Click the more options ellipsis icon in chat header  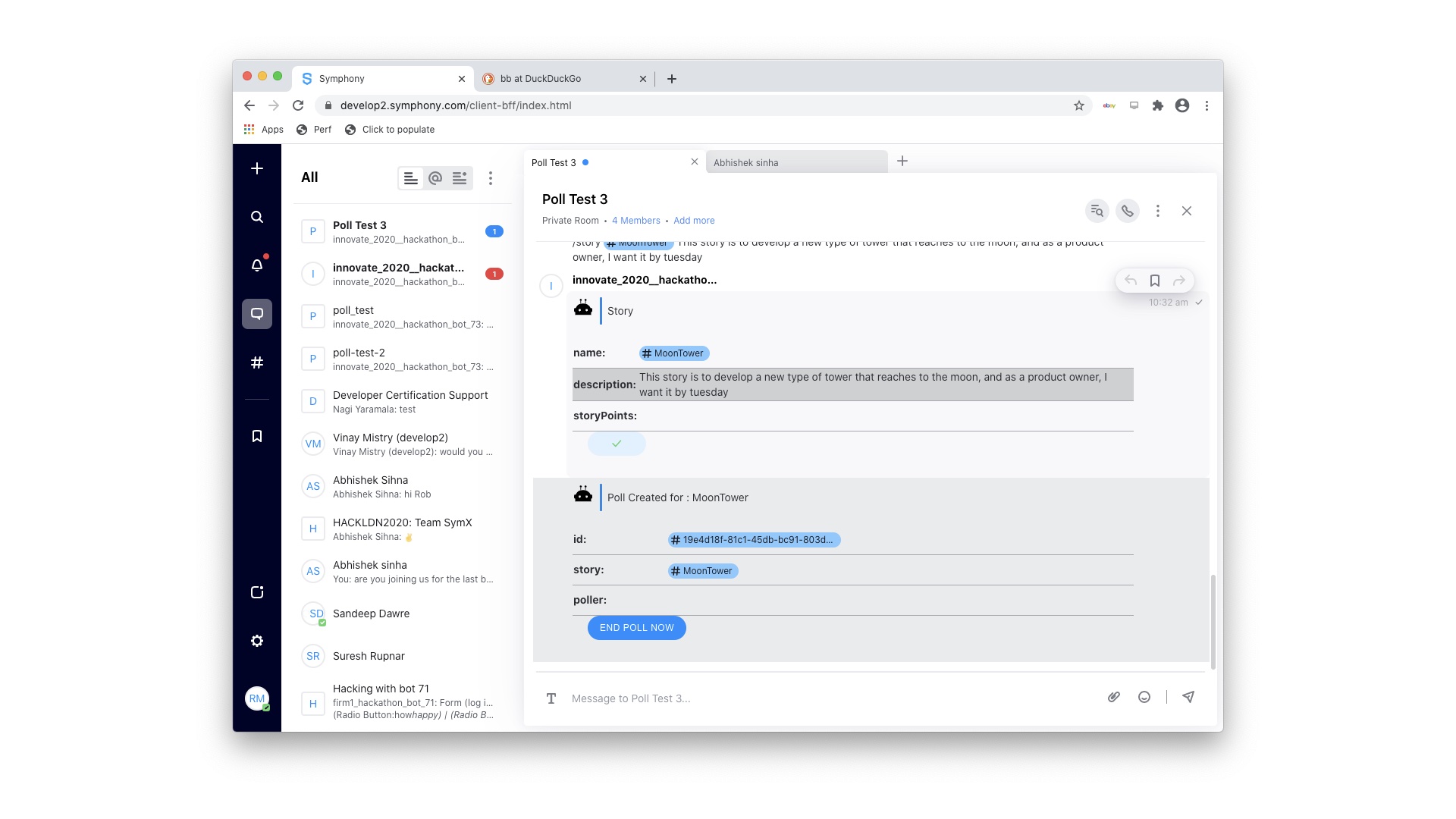1157,211
